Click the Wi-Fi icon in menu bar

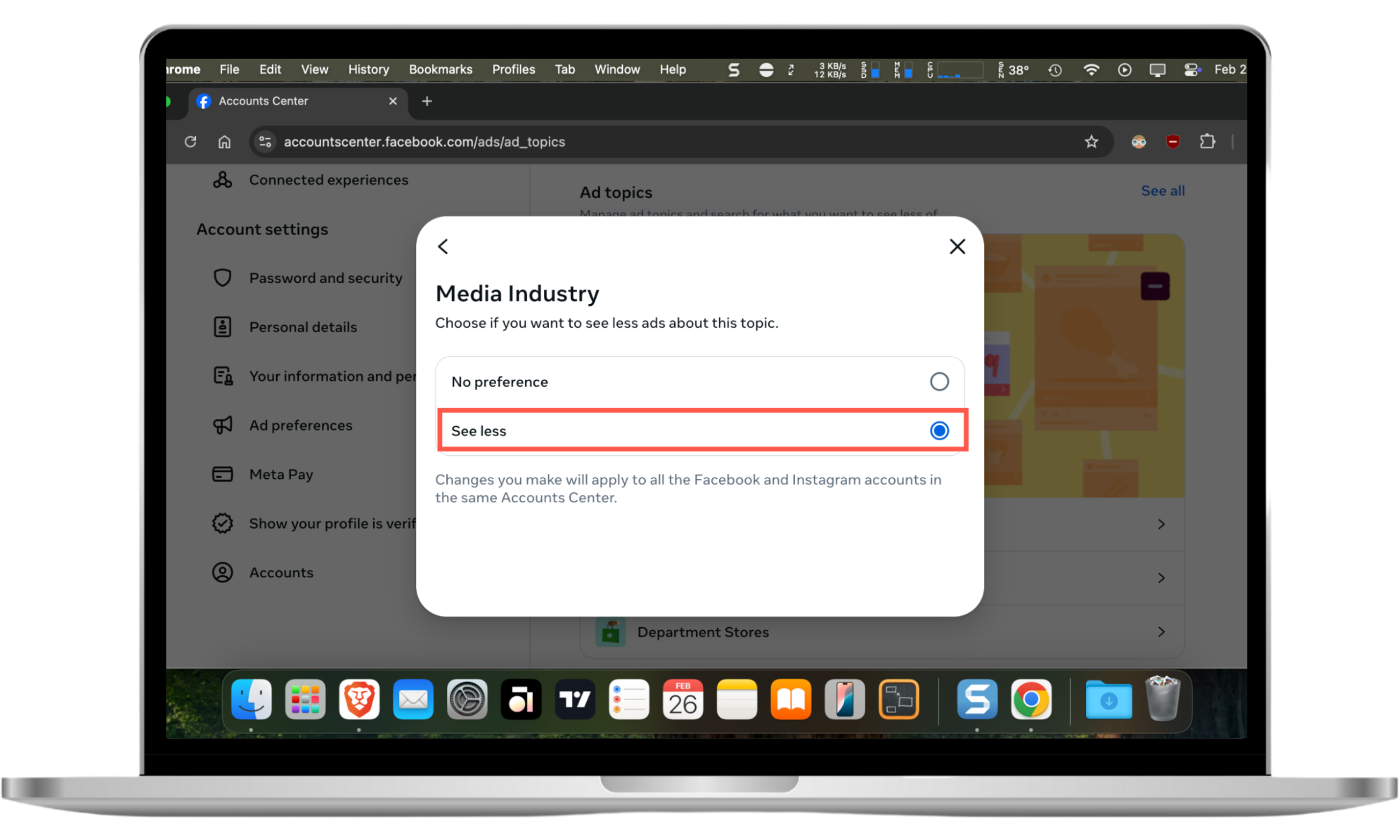pos(1091,69)
